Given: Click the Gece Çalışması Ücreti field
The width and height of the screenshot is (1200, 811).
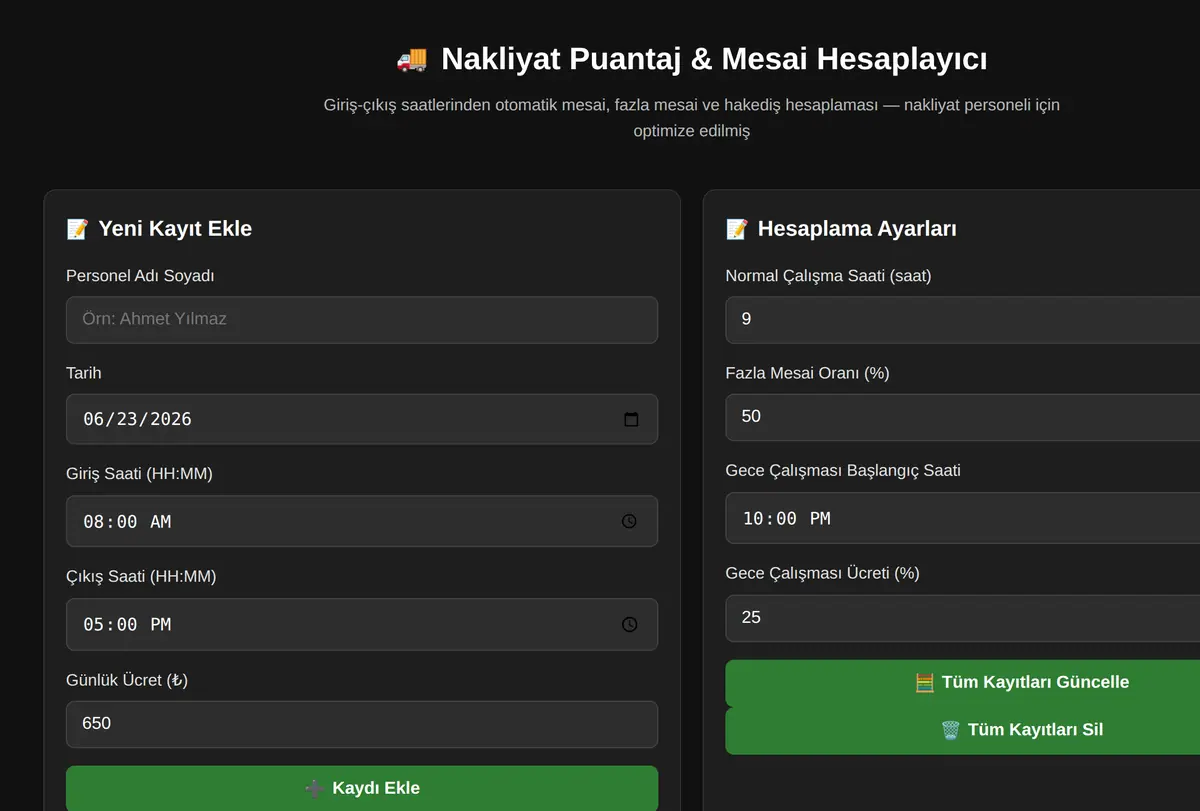Looking at the screenshot, I should click(963, 618).
